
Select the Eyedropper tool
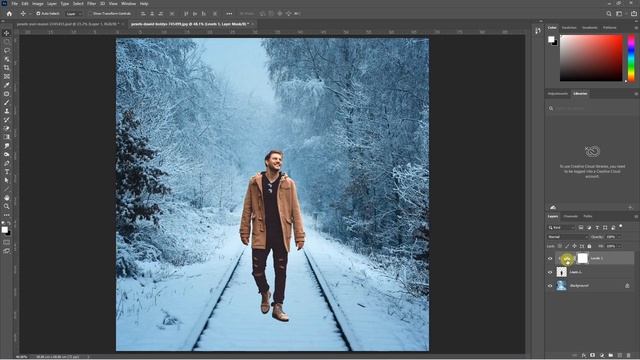point(7,85)
